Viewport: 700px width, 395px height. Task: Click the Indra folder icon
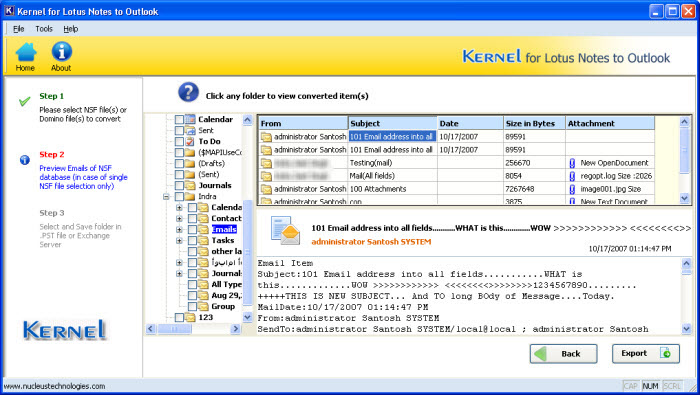click(x=191, y=196)
